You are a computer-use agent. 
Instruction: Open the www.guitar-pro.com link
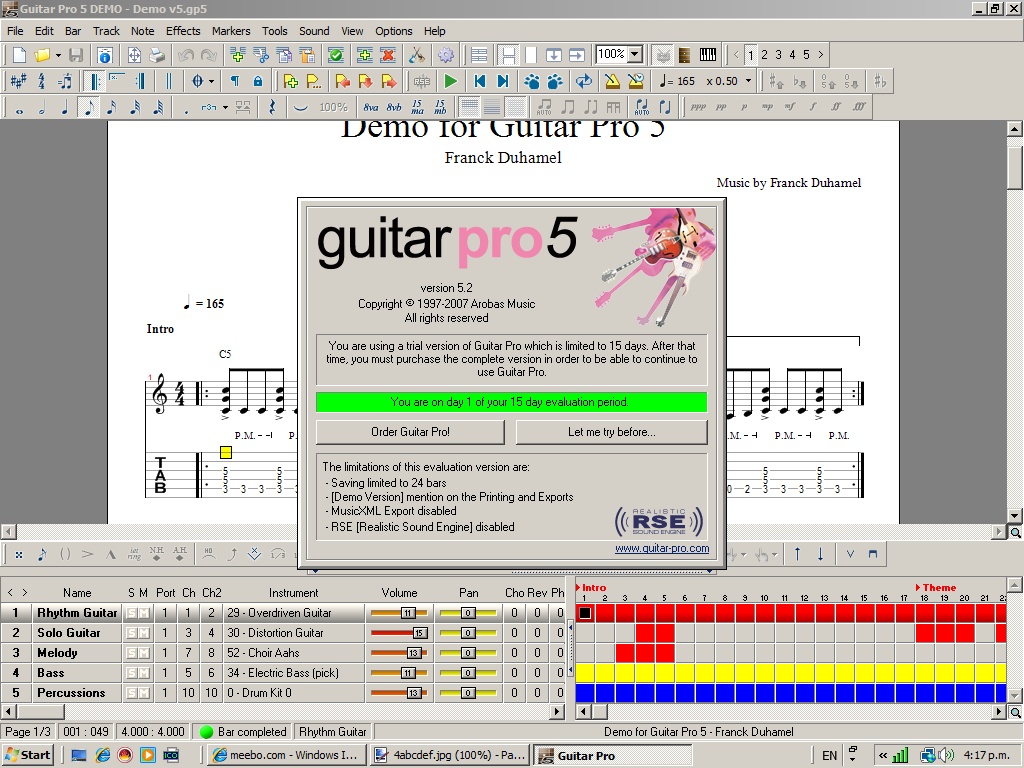coord(662,549)
